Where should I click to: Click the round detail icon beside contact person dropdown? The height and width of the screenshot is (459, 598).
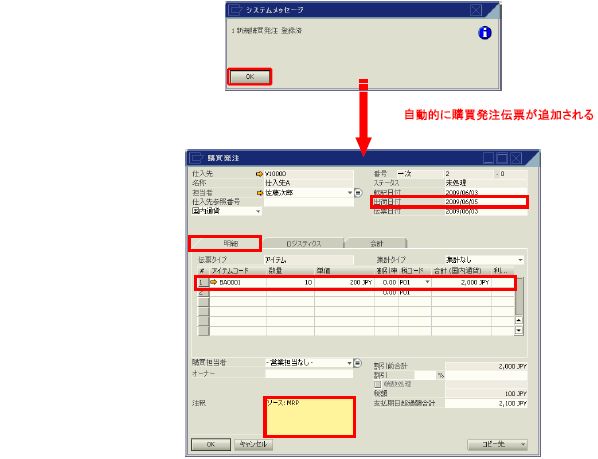tap(358, 193)
